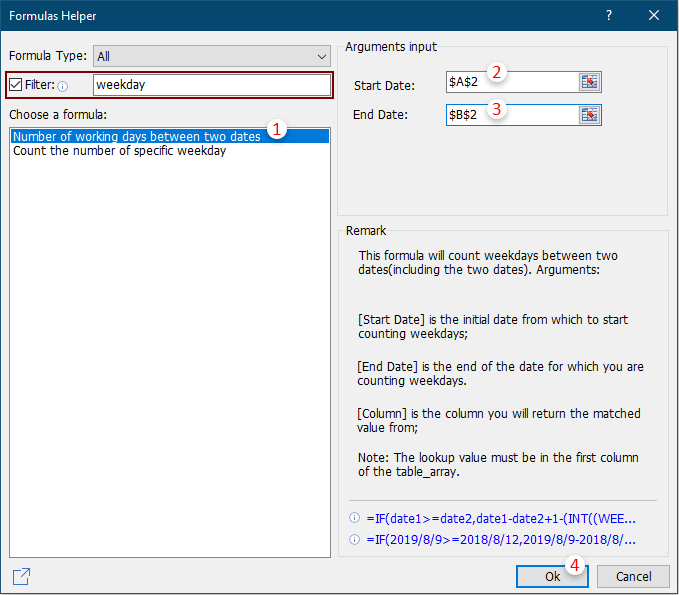Viewport: 679px width, 595px height.
Task: Click the End Date range selector icon
Action: (x=589, y=115)
